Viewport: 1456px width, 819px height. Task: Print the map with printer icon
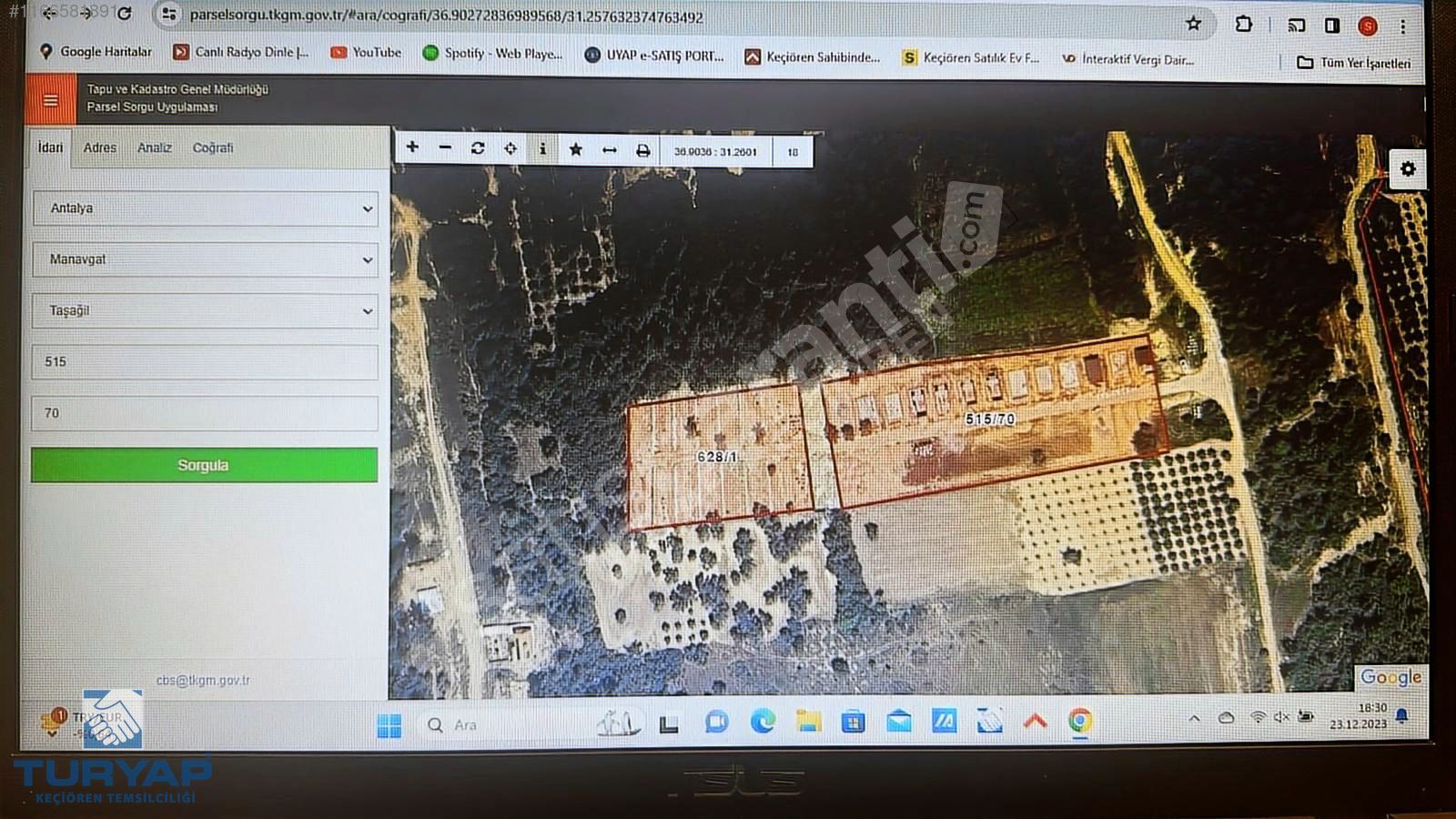click(643, 151)
